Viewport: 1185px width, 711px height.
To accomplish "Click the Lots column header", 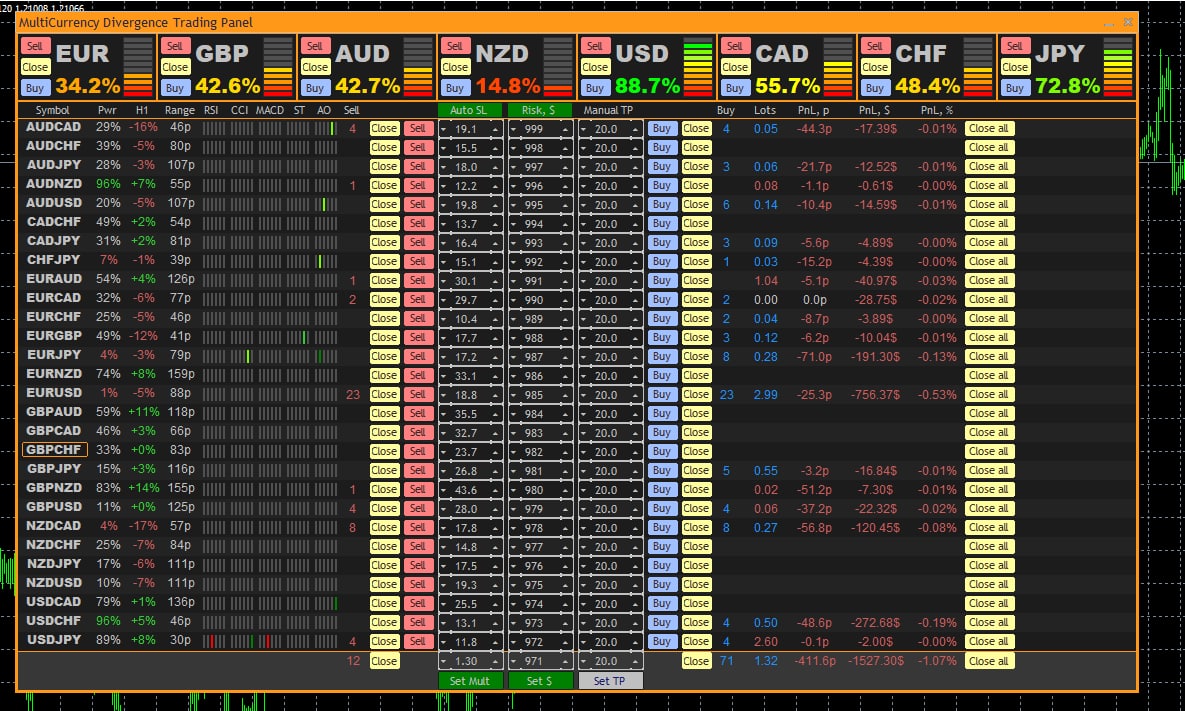I will [765, 110].
